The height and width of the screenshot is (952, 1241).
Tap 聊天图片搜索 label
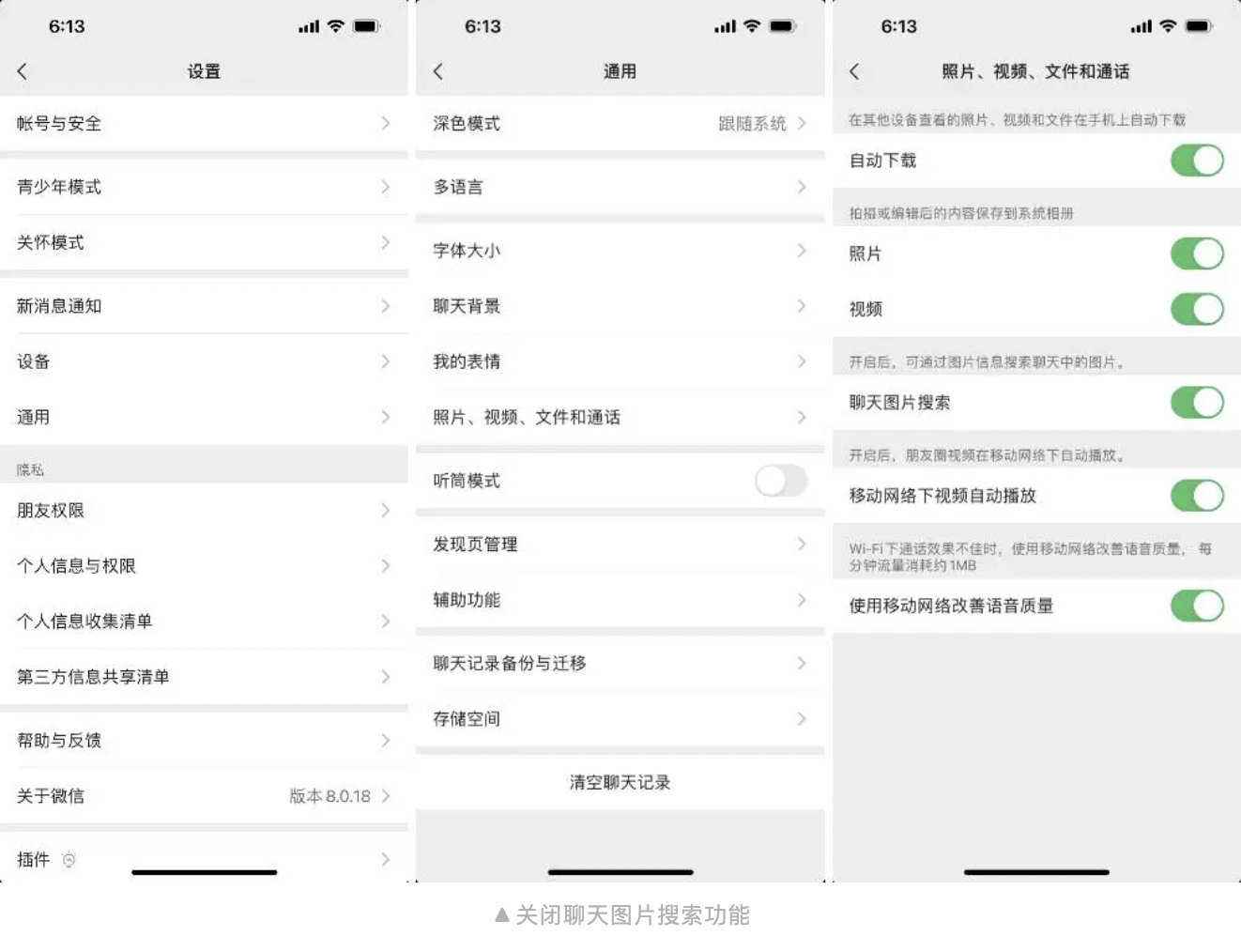[899, 403]
